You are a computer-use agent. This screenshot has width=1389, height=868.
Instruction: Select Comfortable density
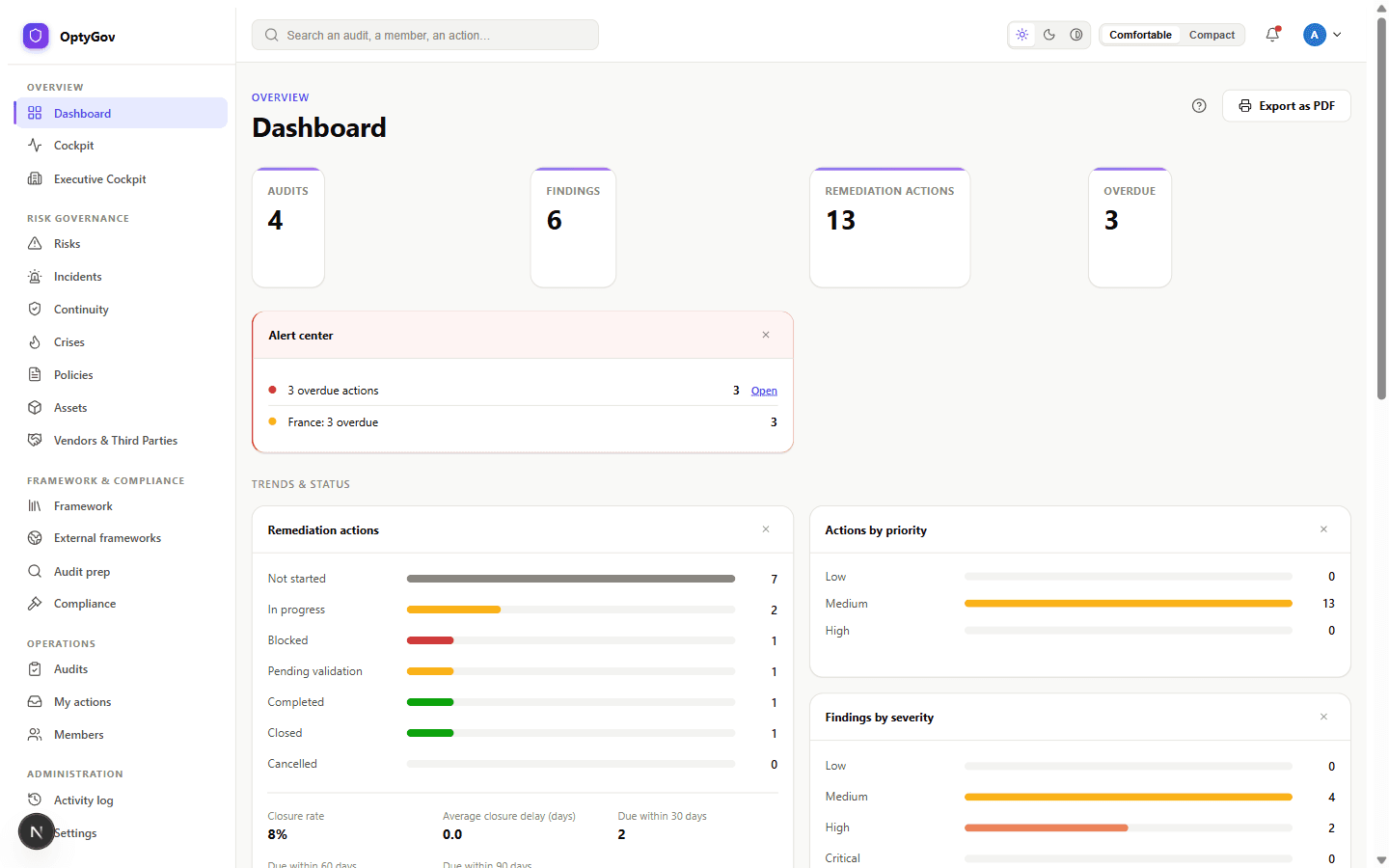coord(1140,35)
